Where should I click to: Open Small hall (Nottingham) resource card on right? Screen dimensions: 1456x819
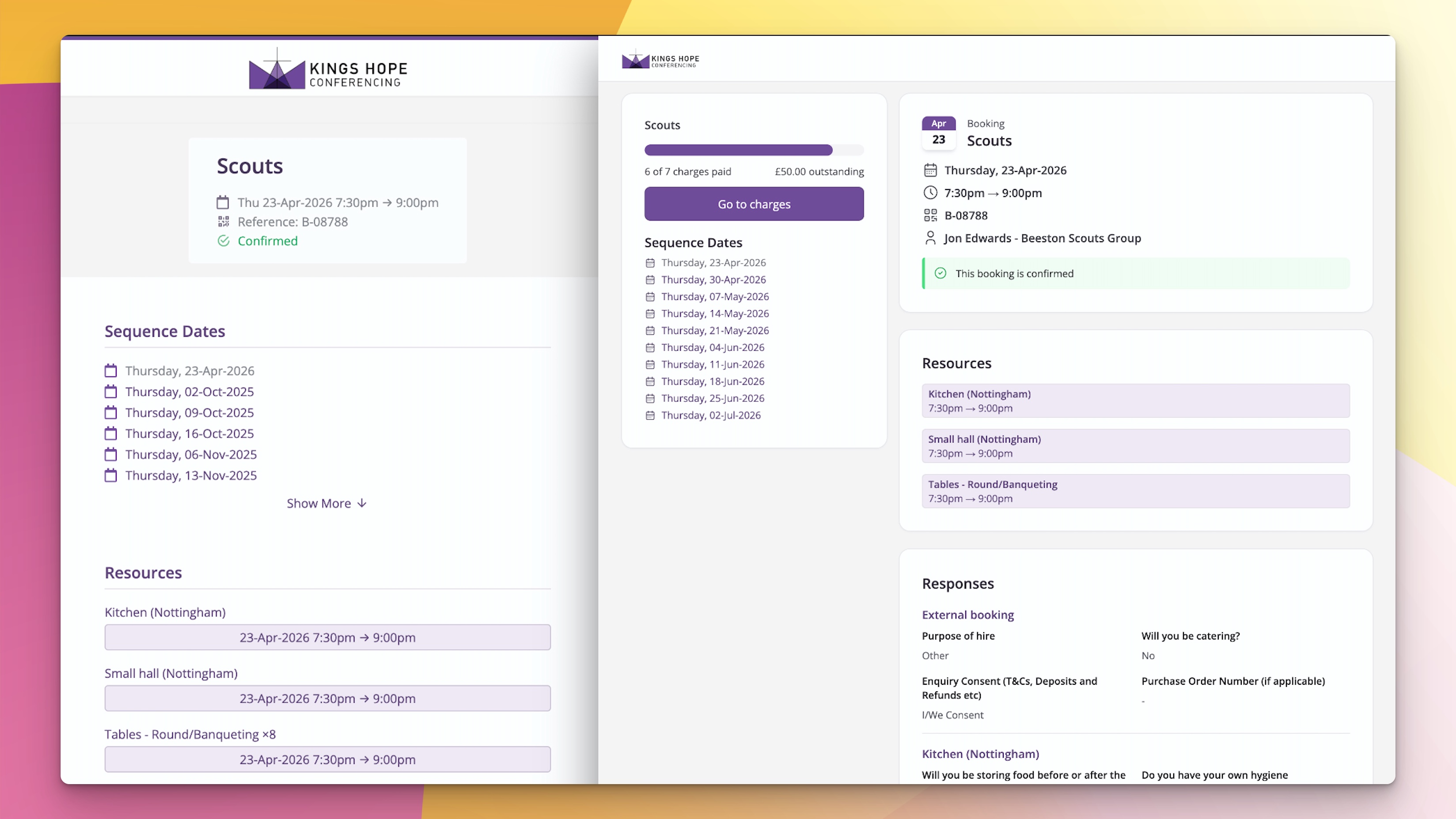[1136, 446]
